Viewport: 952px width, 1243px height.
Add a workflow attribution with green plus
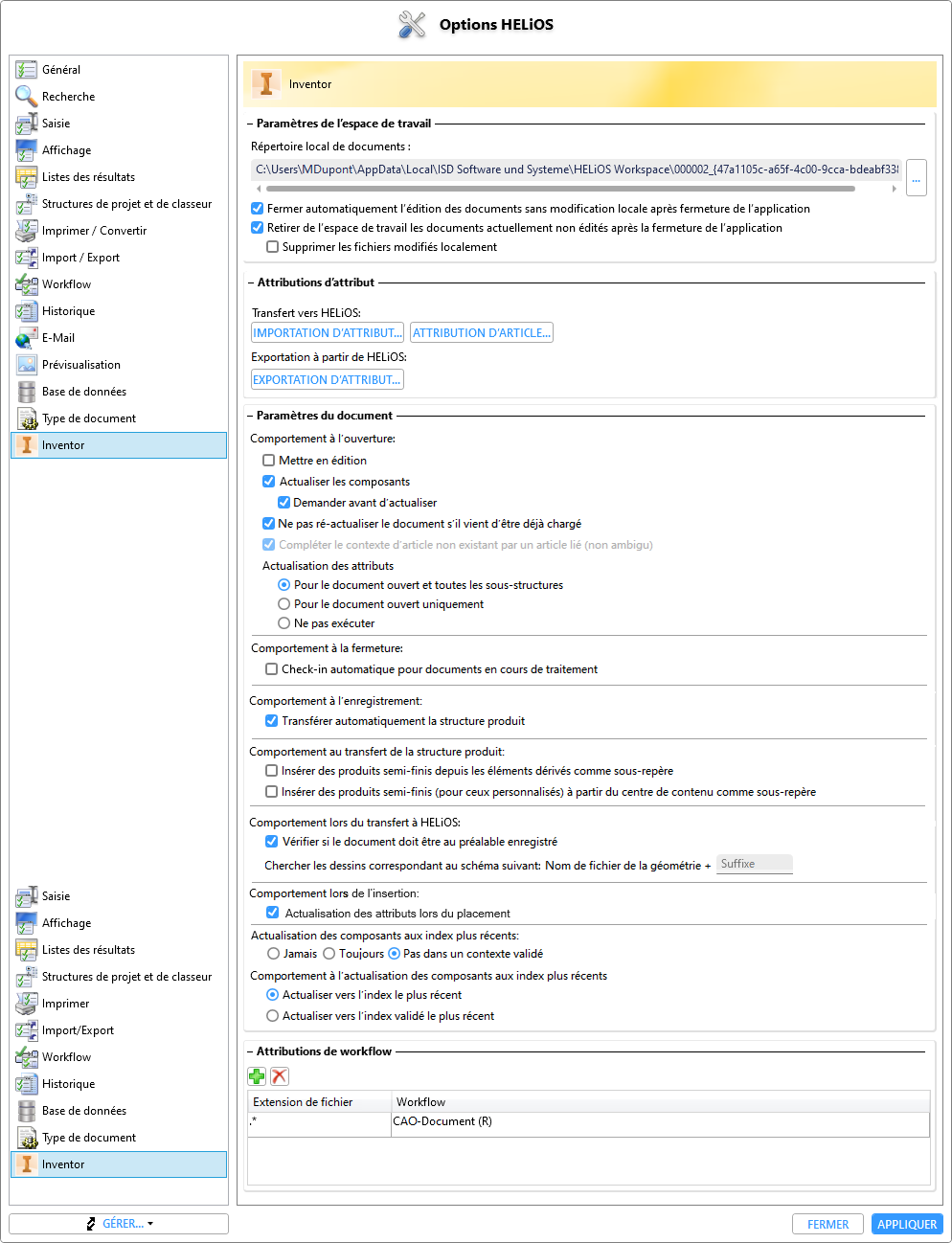tap(257, 1076)
